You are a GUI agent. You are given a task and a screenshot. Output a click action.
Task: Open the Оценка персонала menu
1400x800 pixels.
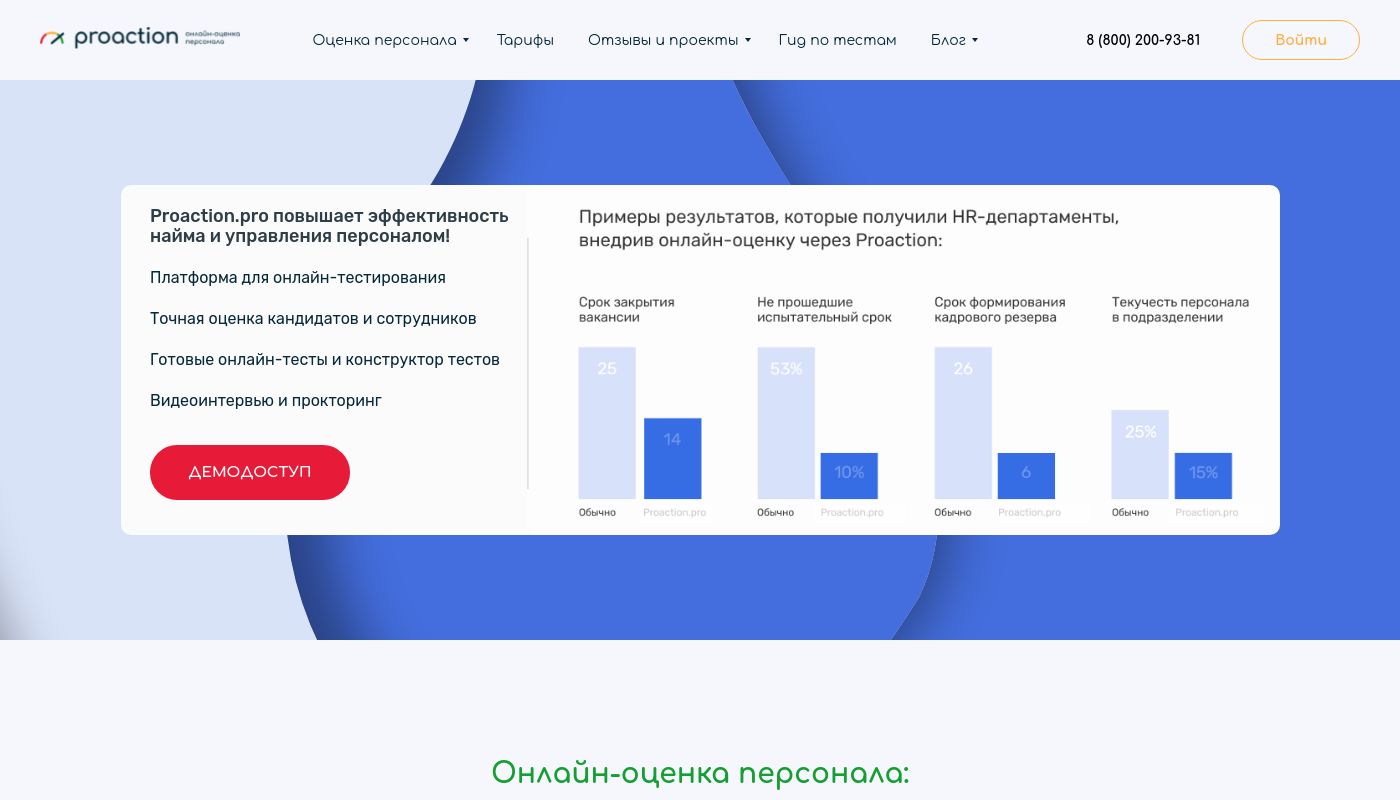point(384,40)
